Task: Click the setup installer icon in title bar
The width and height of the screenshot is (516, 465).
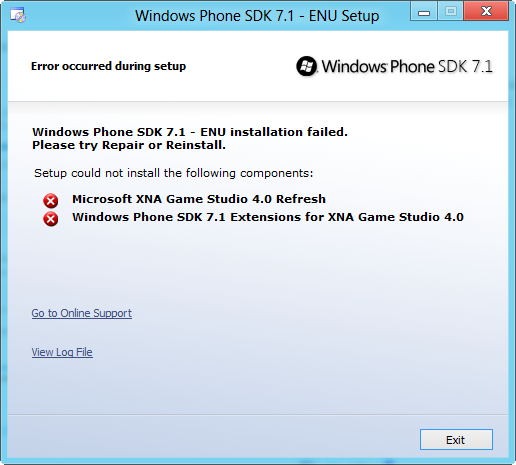Action: [x=18, y=15]
